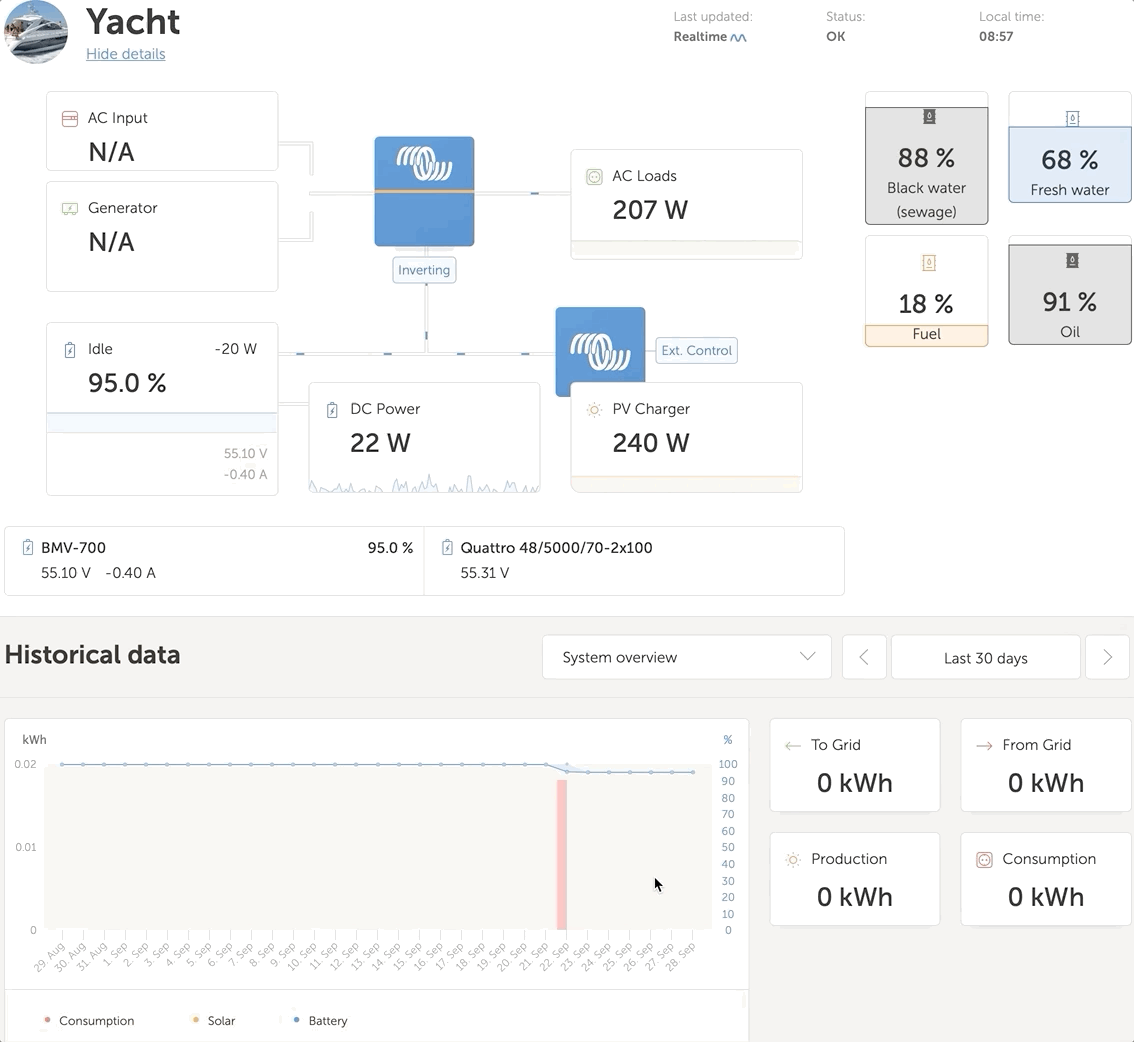
Task: Click the Ext. Control status label
Action: (x=696, y=350)
